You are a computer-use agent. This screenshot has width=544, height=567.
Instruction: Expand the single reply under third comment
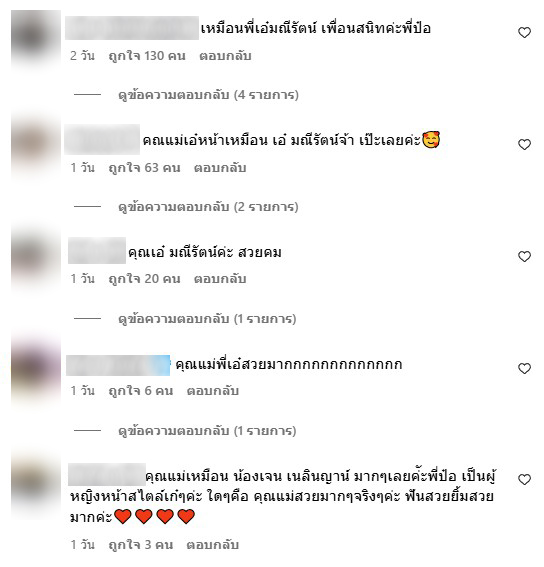click(207, 319)
